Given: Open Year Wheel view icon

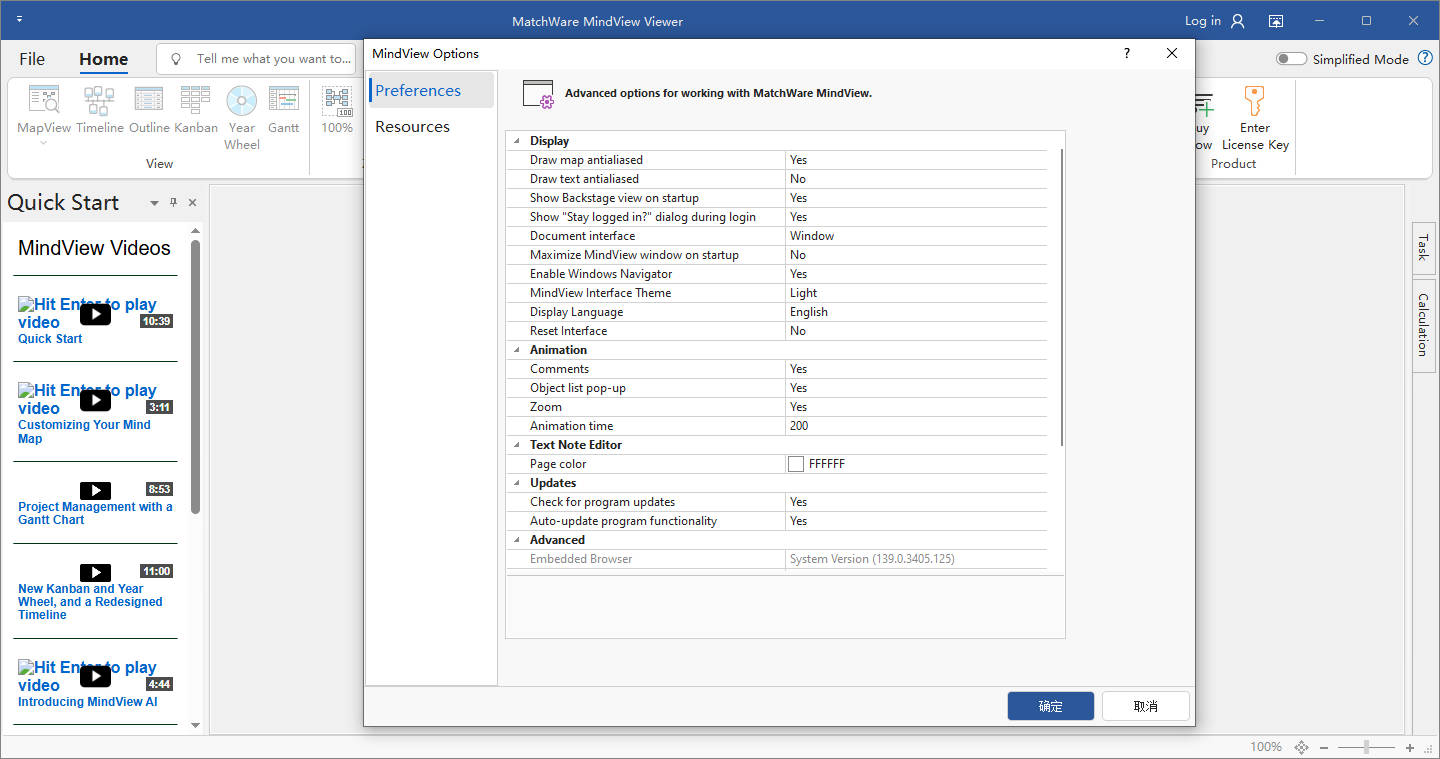Looking at the screenshot, I should click(x=242, y=101).
